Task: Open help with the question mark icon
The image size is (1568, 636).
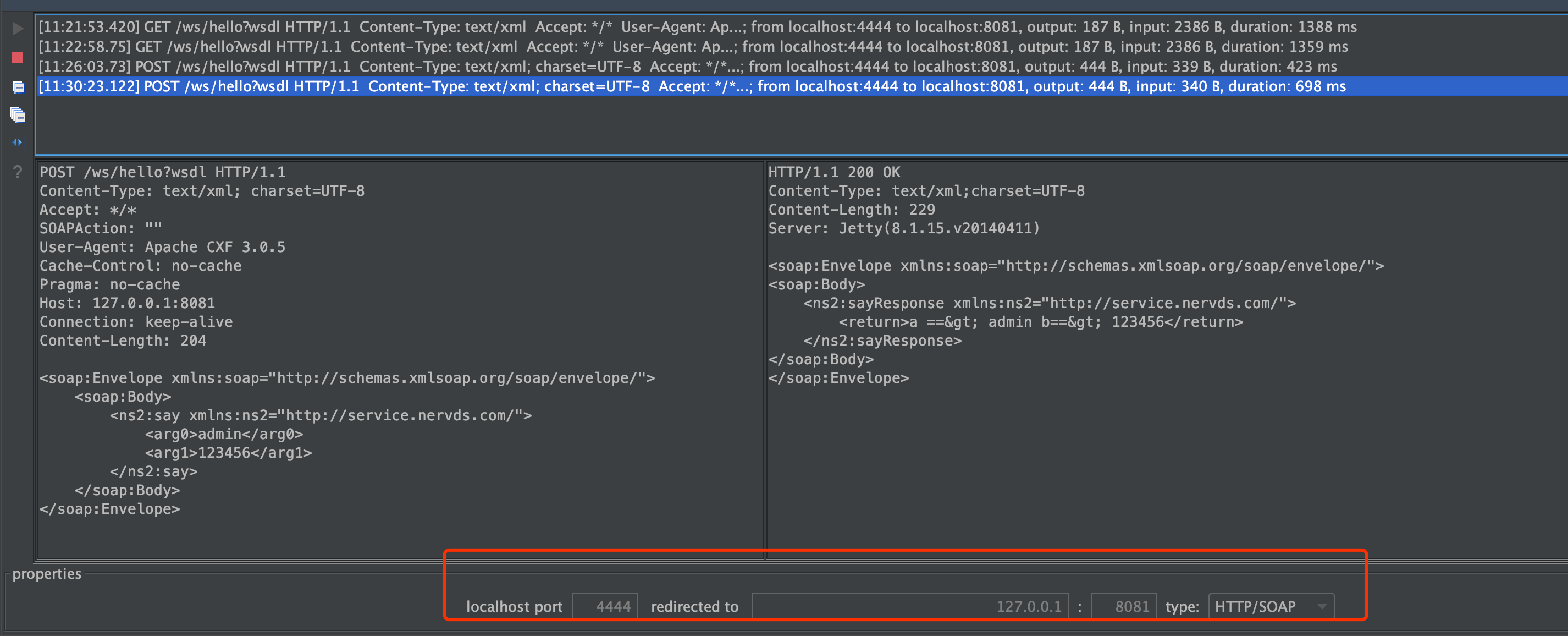Action: tap(18, 172)
